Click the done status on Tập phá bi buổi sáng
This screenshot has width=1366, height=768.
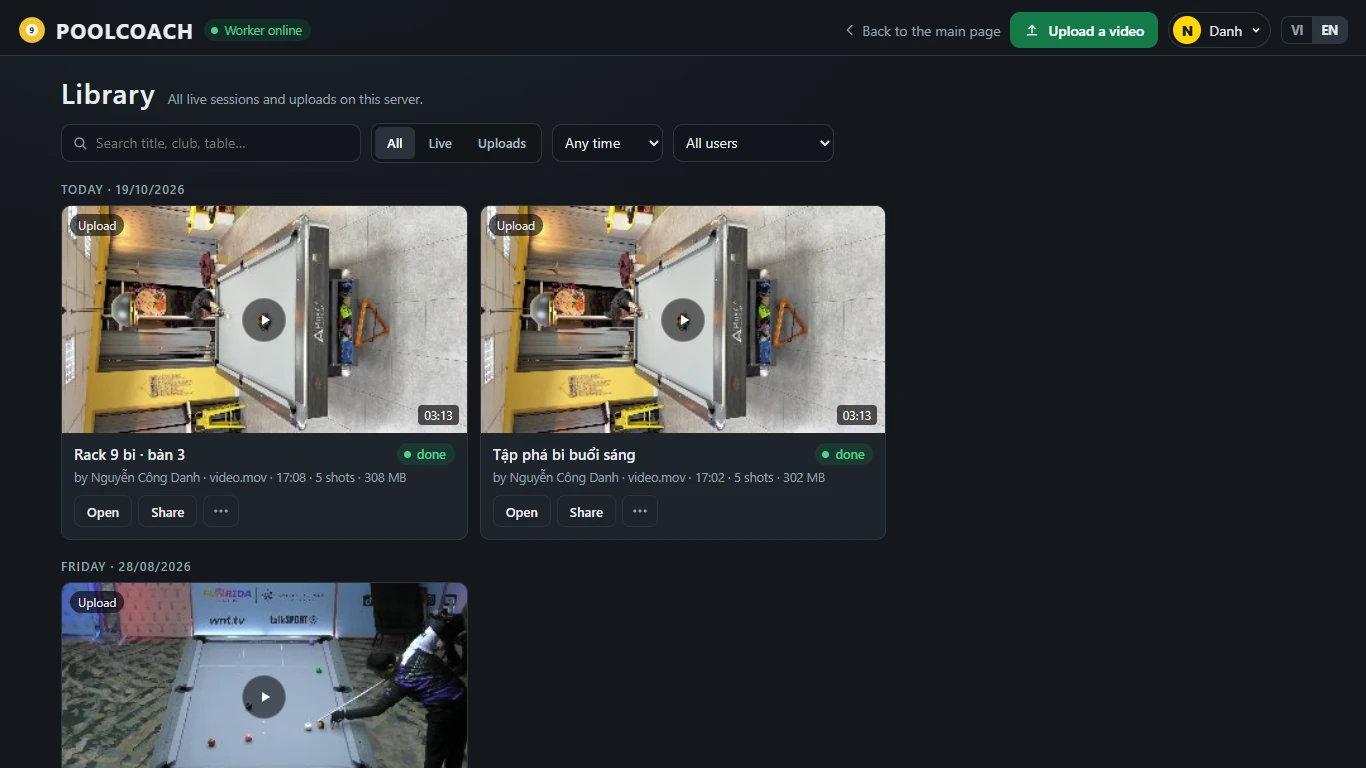coord(844,454)
